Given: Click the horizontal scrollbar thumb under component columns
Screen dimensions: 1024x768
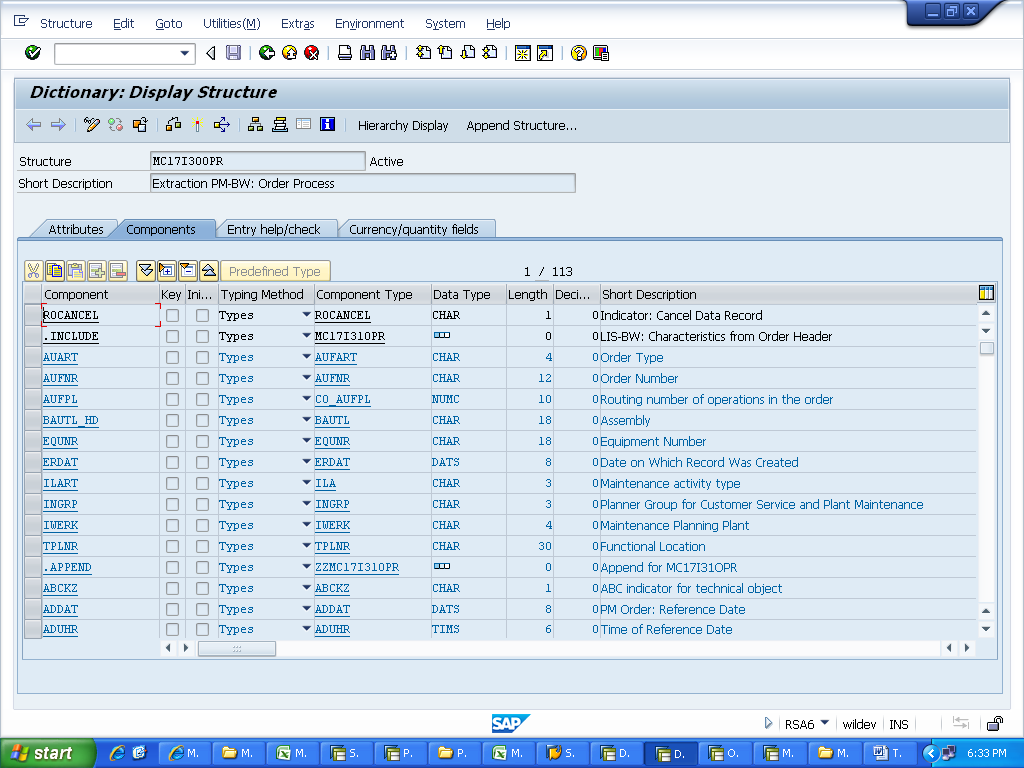Looking at the screenshot, I should [x=236, y=648].
